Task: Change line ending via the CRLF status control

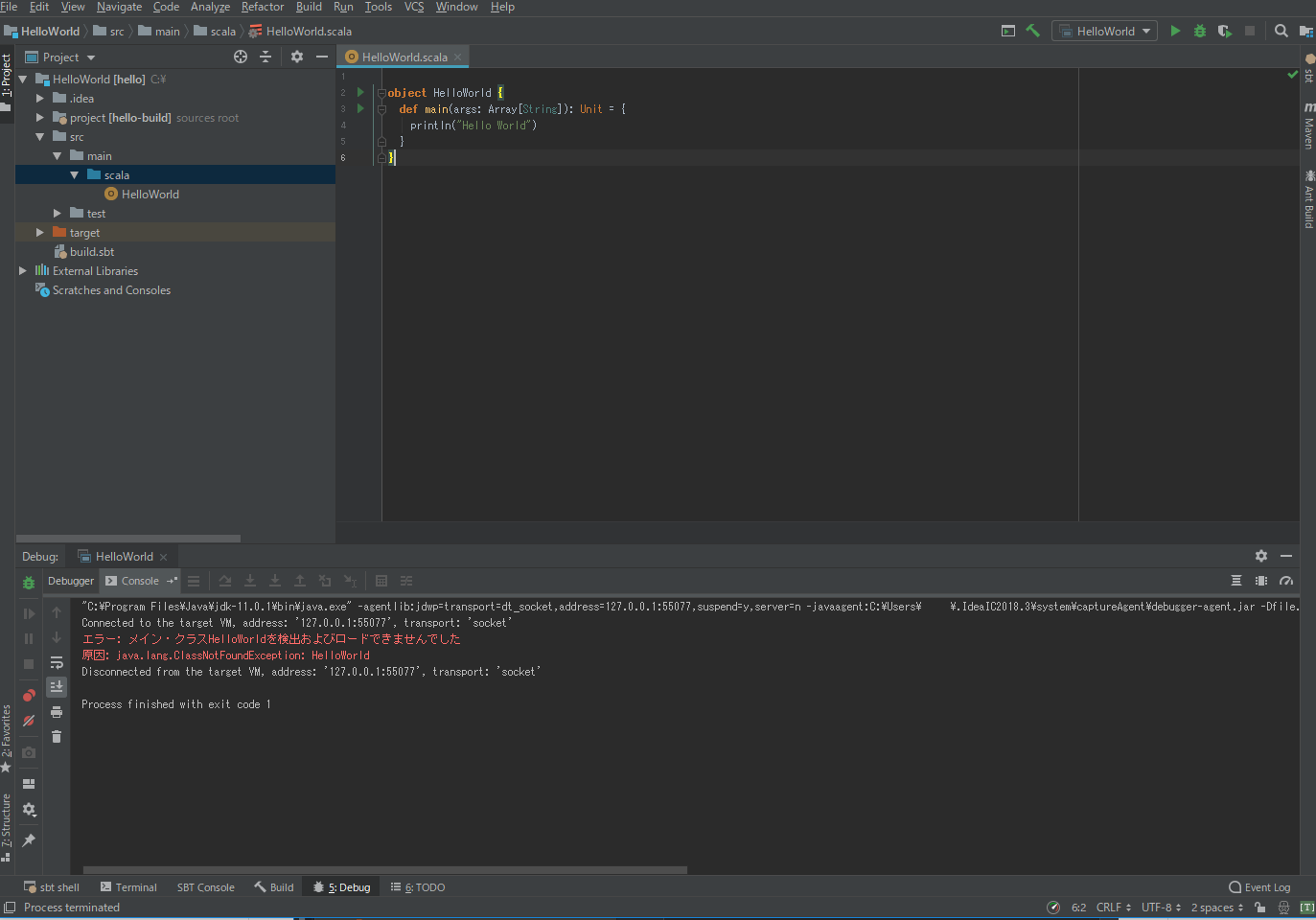Action: [1109, 907]
